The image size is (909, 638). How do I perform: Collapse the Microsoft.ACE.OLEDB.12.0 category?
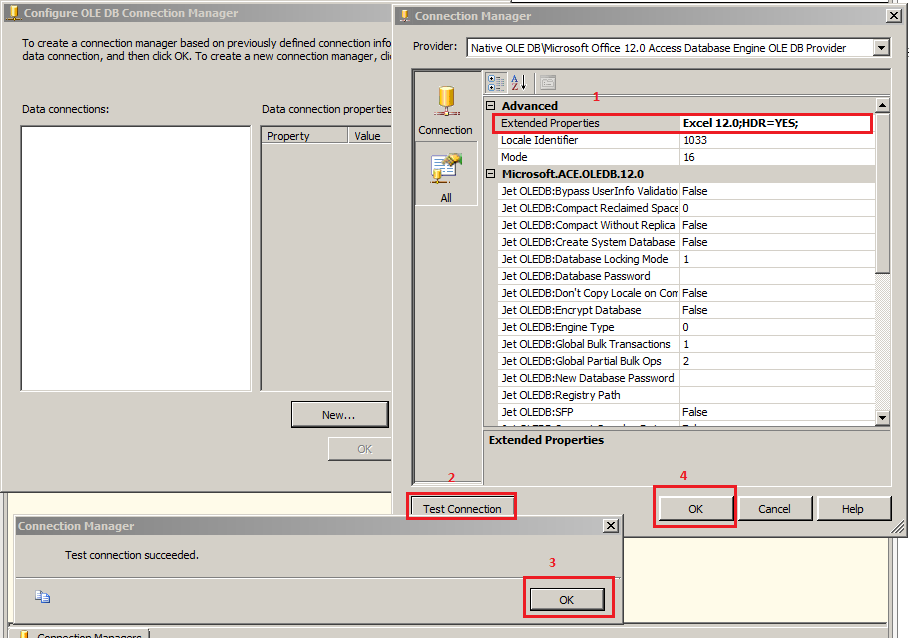click(489, 173)
